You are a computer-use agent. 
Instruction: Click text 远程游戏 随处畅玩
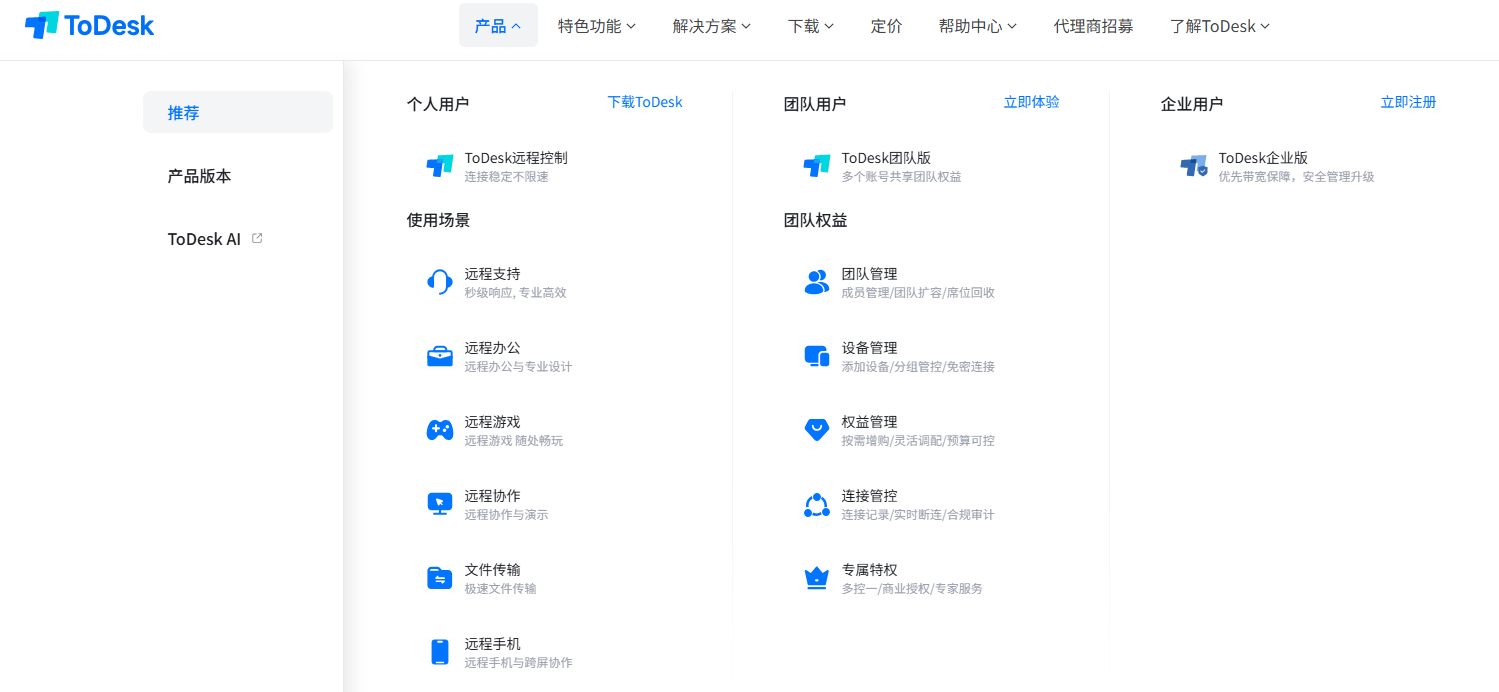pyautogui.click(x=514, y=441)
